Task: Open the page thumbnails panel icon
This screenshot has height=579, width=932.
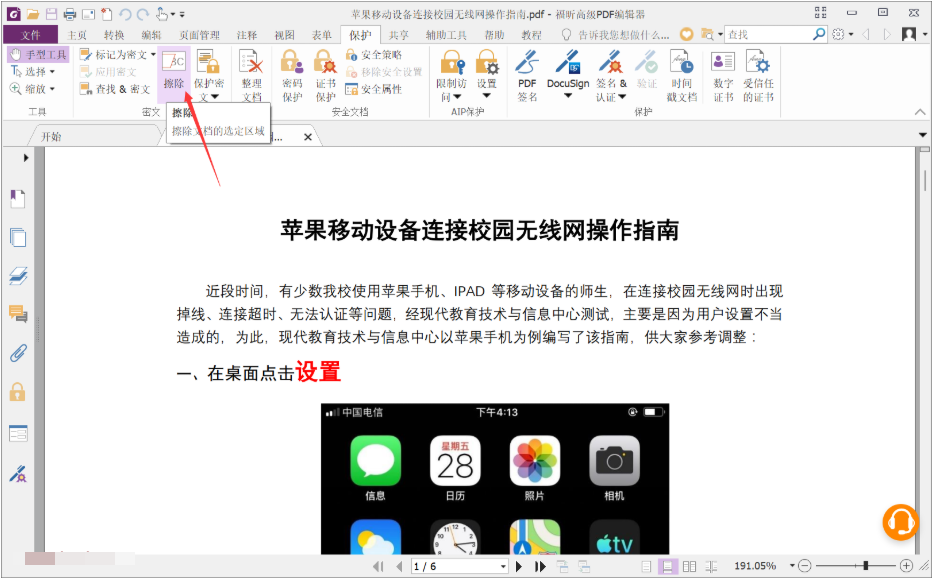Action: coord(18,237)
